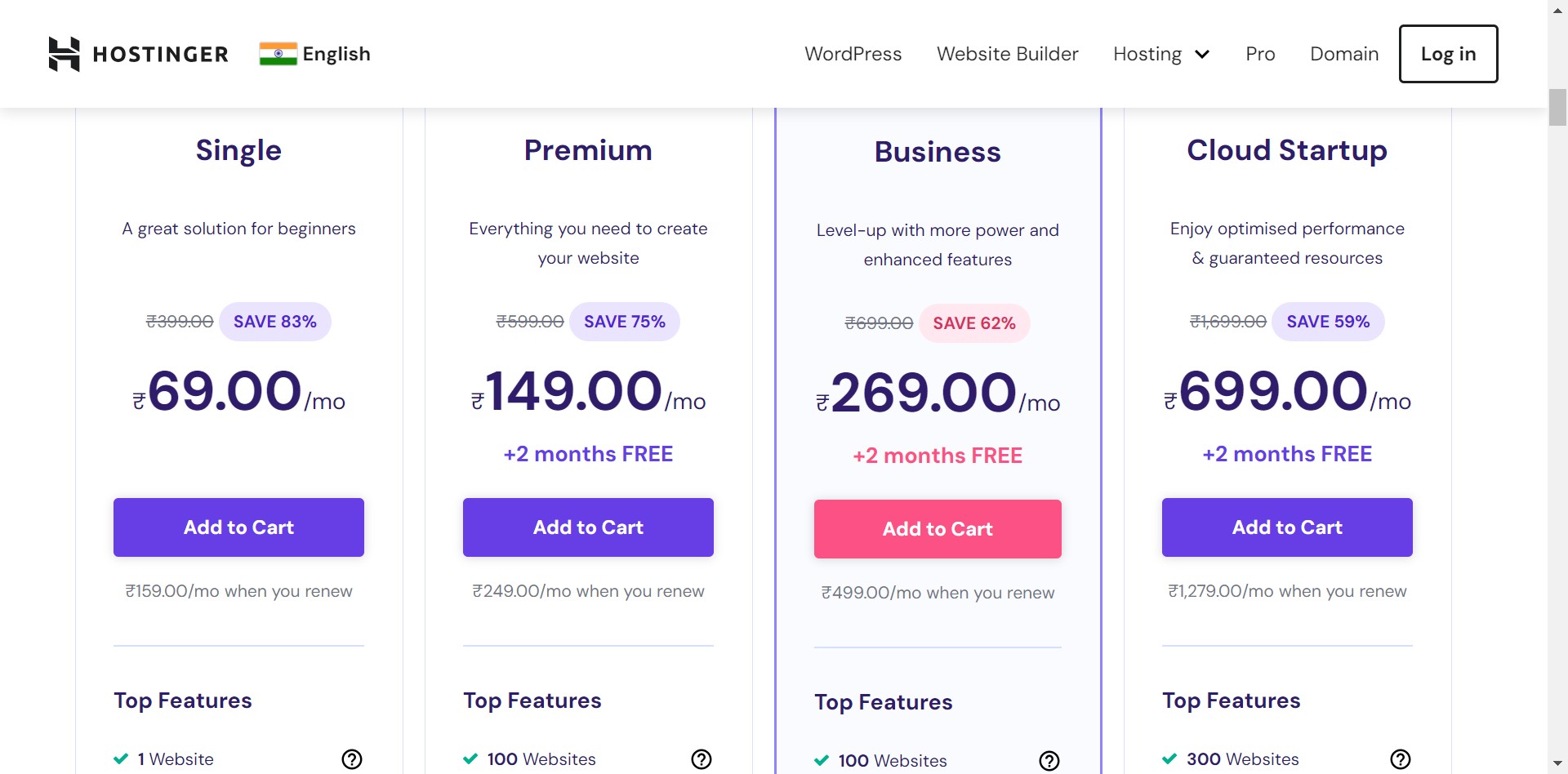Open the WordPress menu item

[853, 54]
